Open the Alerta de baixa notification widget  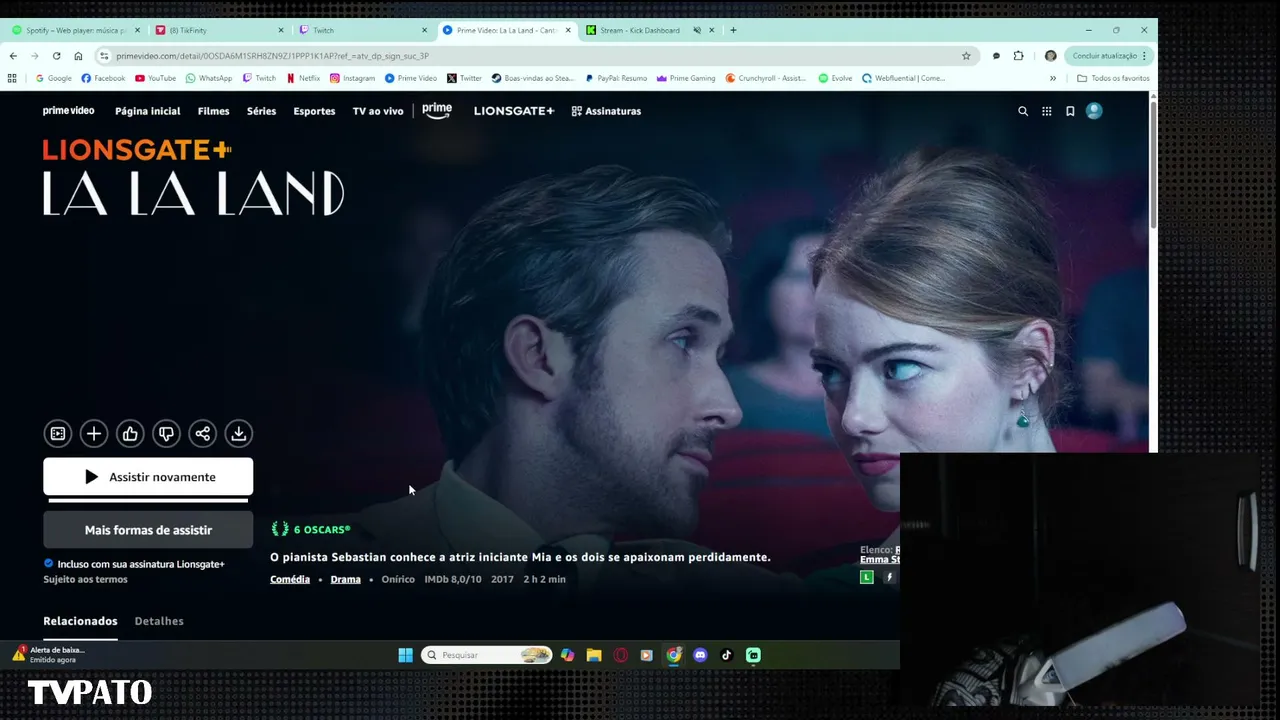48,654
